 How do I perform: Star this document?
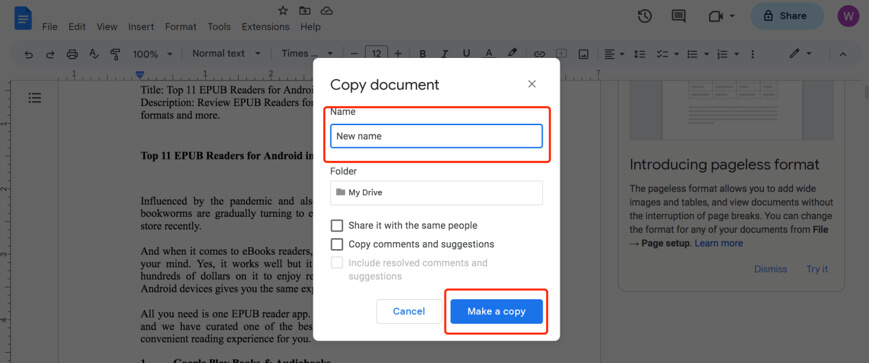click(283, 11)
